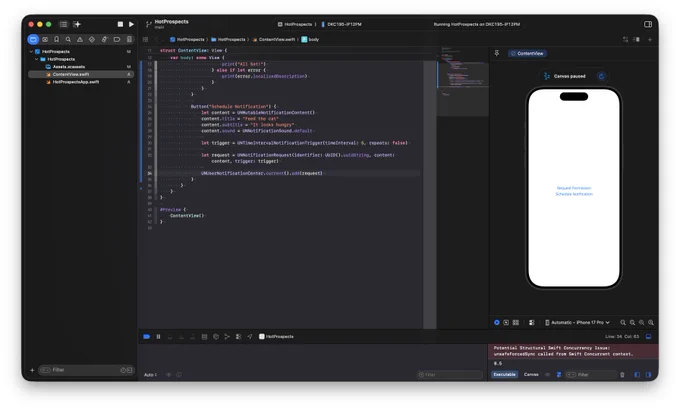Image resolution: width=680 pixels, height=410 pixels.
Task: Simulate location arrow icon
Action: coord(250,337)
